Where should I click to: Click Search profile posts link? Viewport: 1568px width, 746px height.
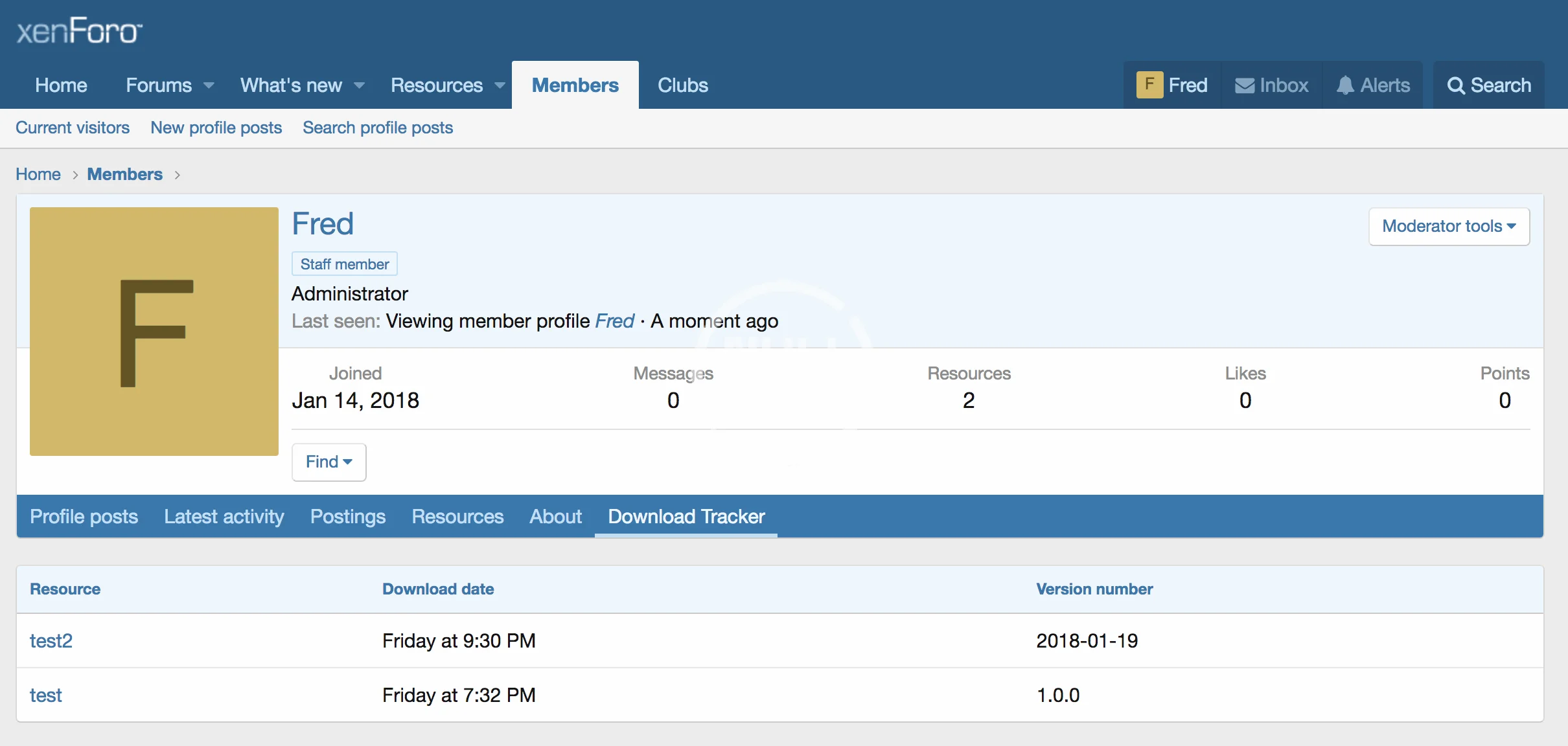377,128
